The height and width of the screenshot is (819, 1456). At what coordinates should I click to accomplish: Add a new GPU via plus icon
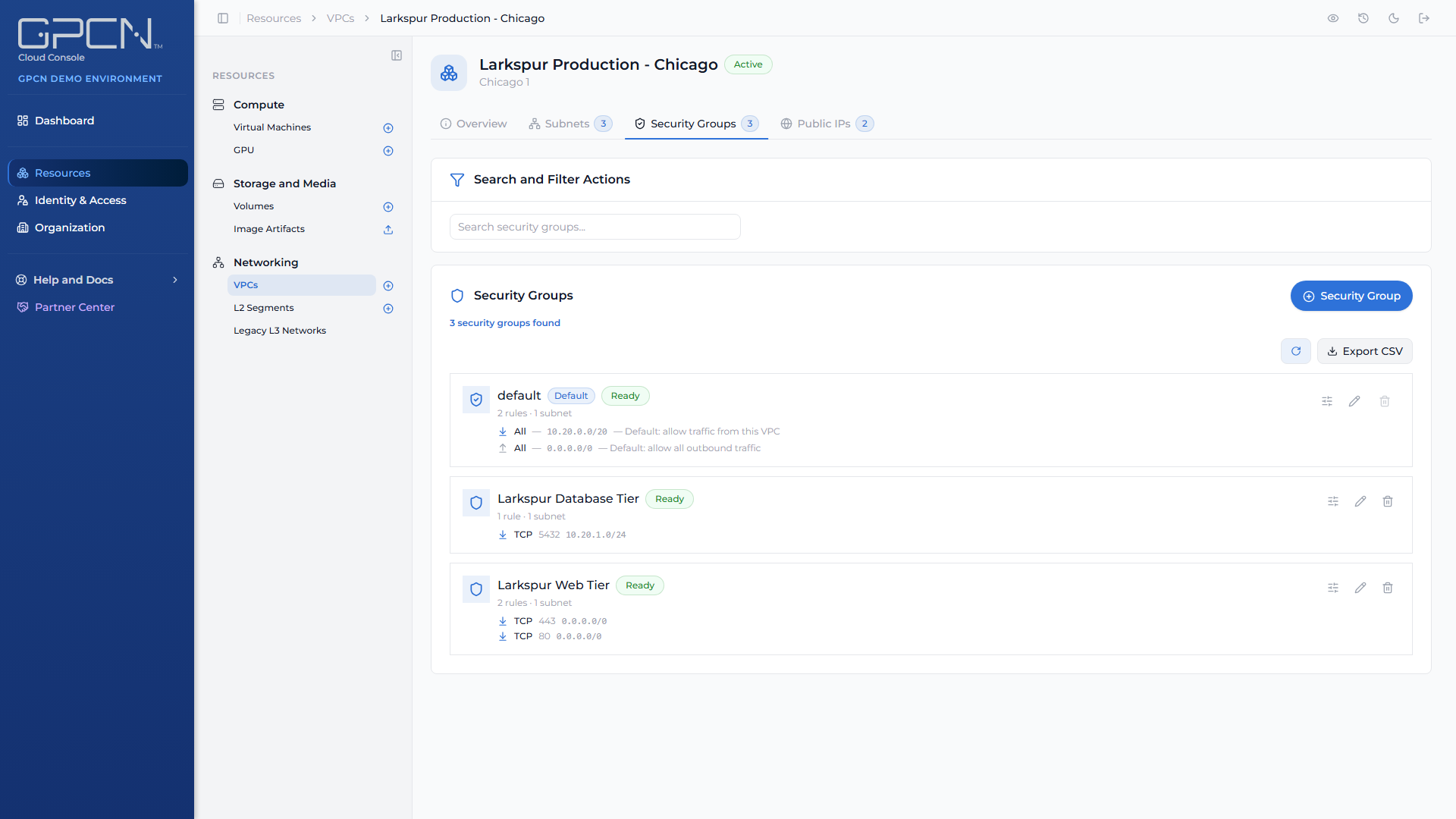click(388, 151)
